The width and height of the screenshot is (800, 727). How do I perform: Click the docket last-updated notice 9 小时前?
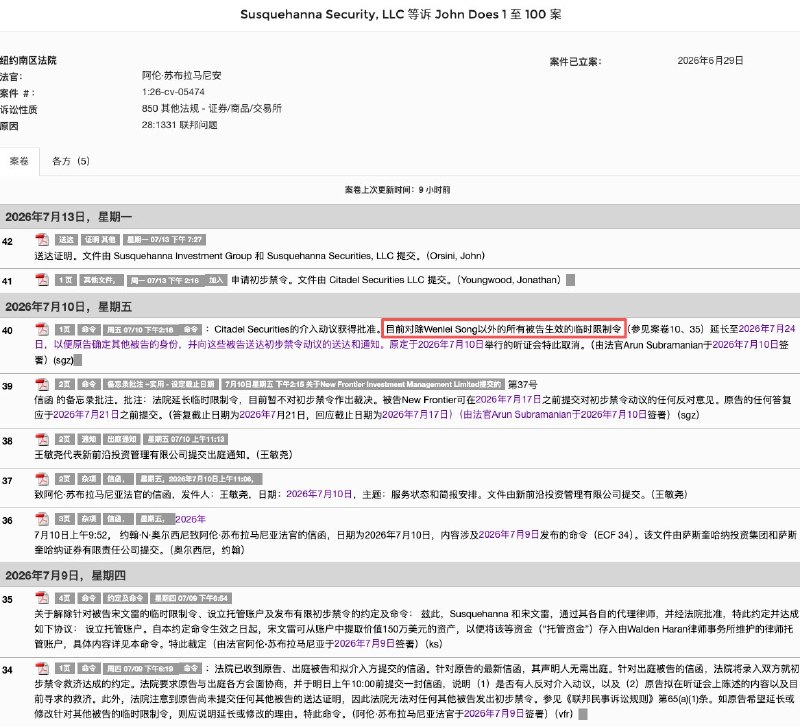click(397, 190)
